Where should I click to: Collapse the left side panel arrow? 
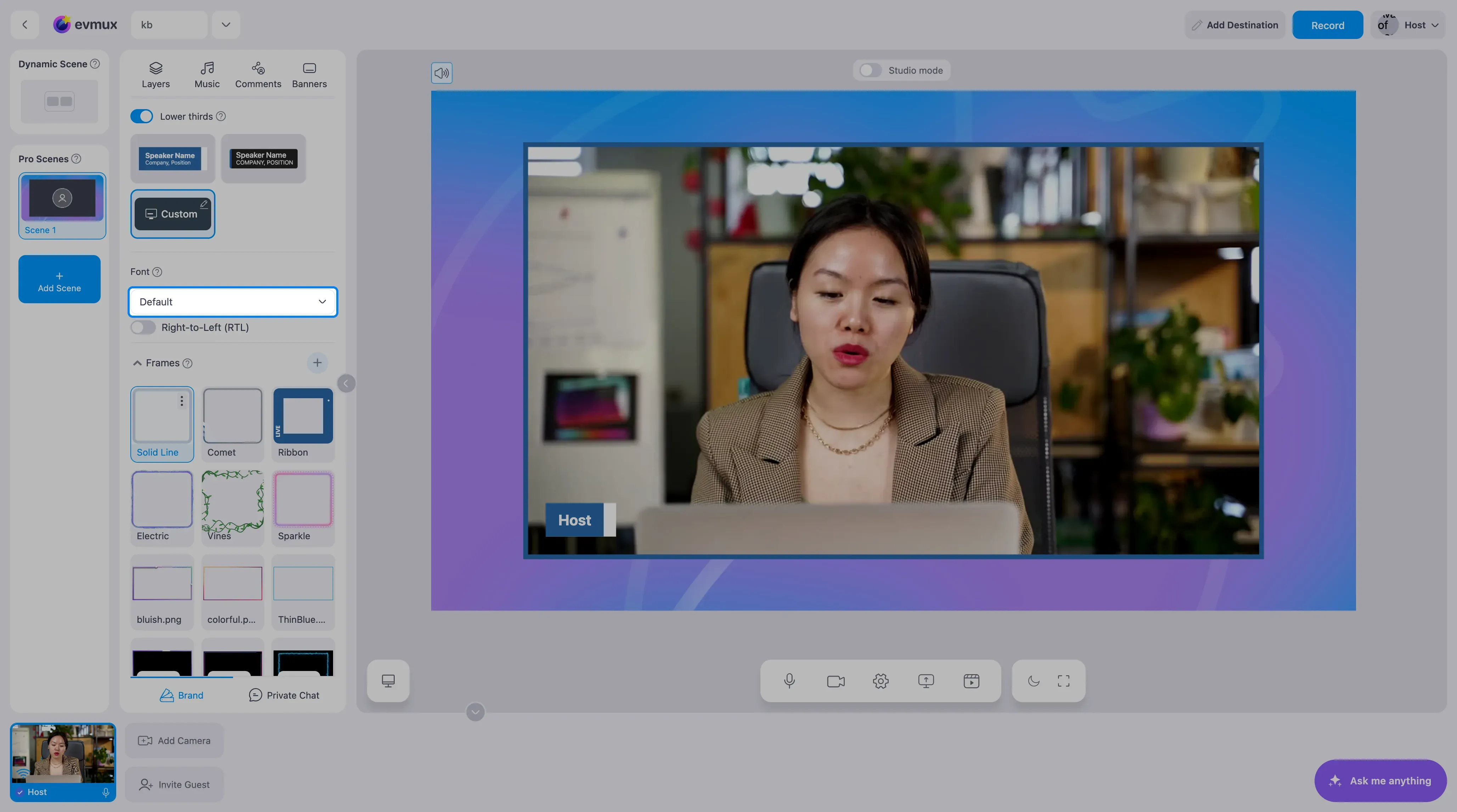(x=346, y=383)
